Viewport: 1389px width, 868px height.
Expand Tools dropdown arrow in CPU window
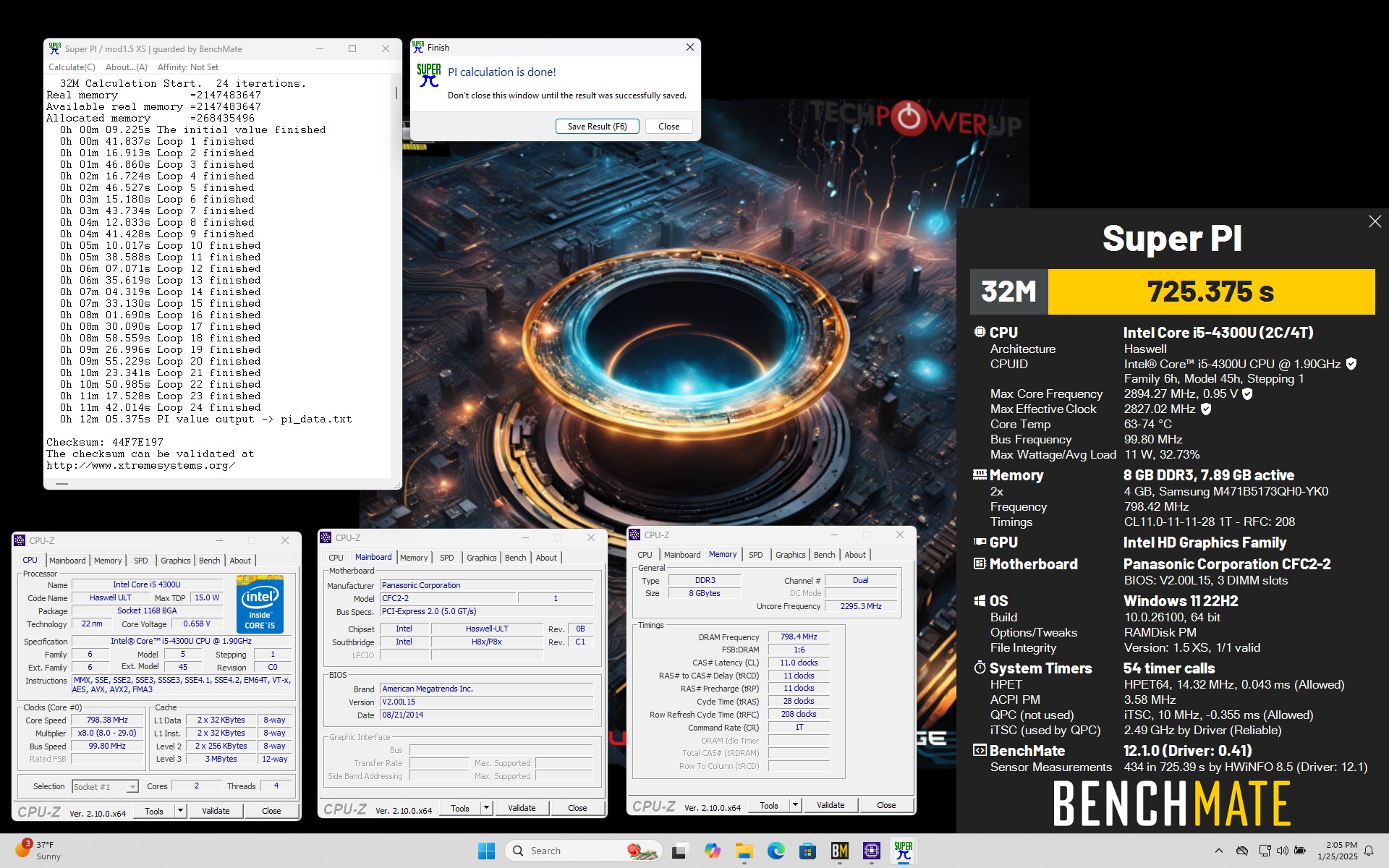click(x=180, y=811)
